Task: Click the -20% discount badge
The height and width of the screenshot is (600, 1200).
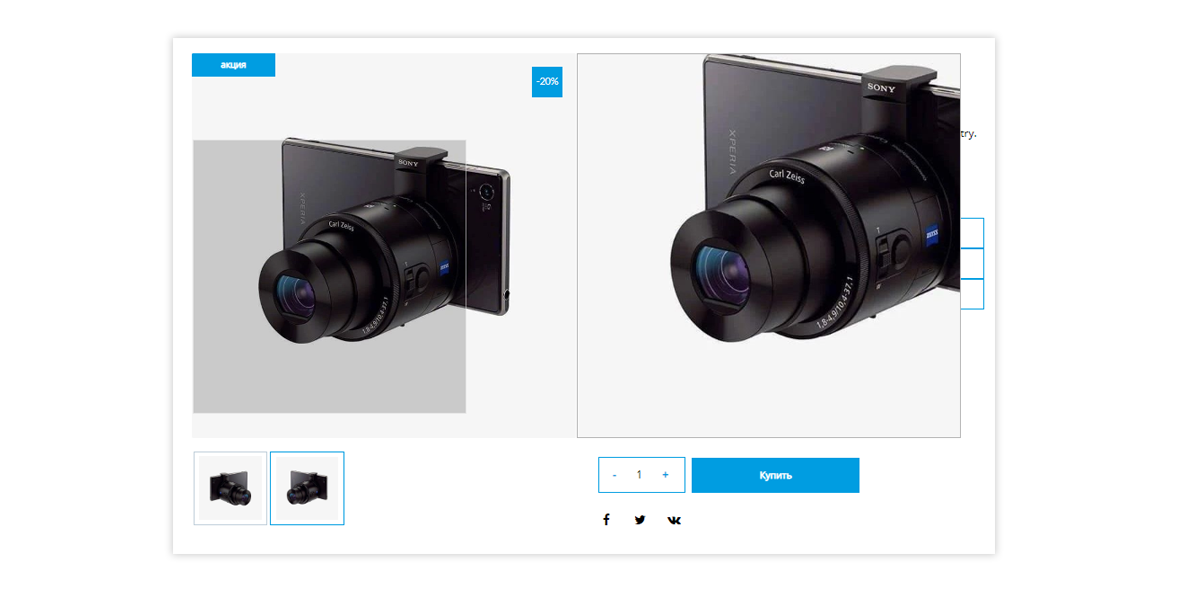Action: pyautogui.click(x=547, y=82)
